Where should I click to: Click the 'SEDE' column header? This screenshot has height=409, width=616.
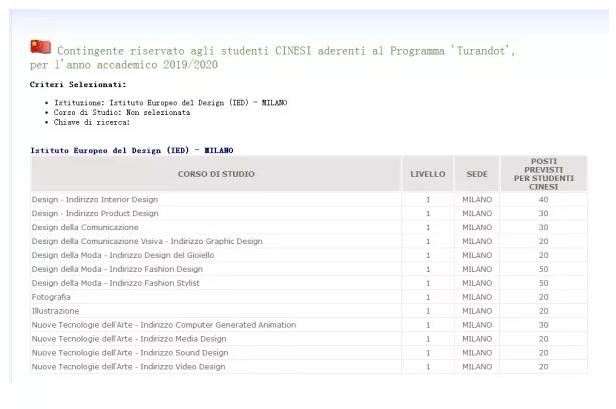(x=477, y=174)
